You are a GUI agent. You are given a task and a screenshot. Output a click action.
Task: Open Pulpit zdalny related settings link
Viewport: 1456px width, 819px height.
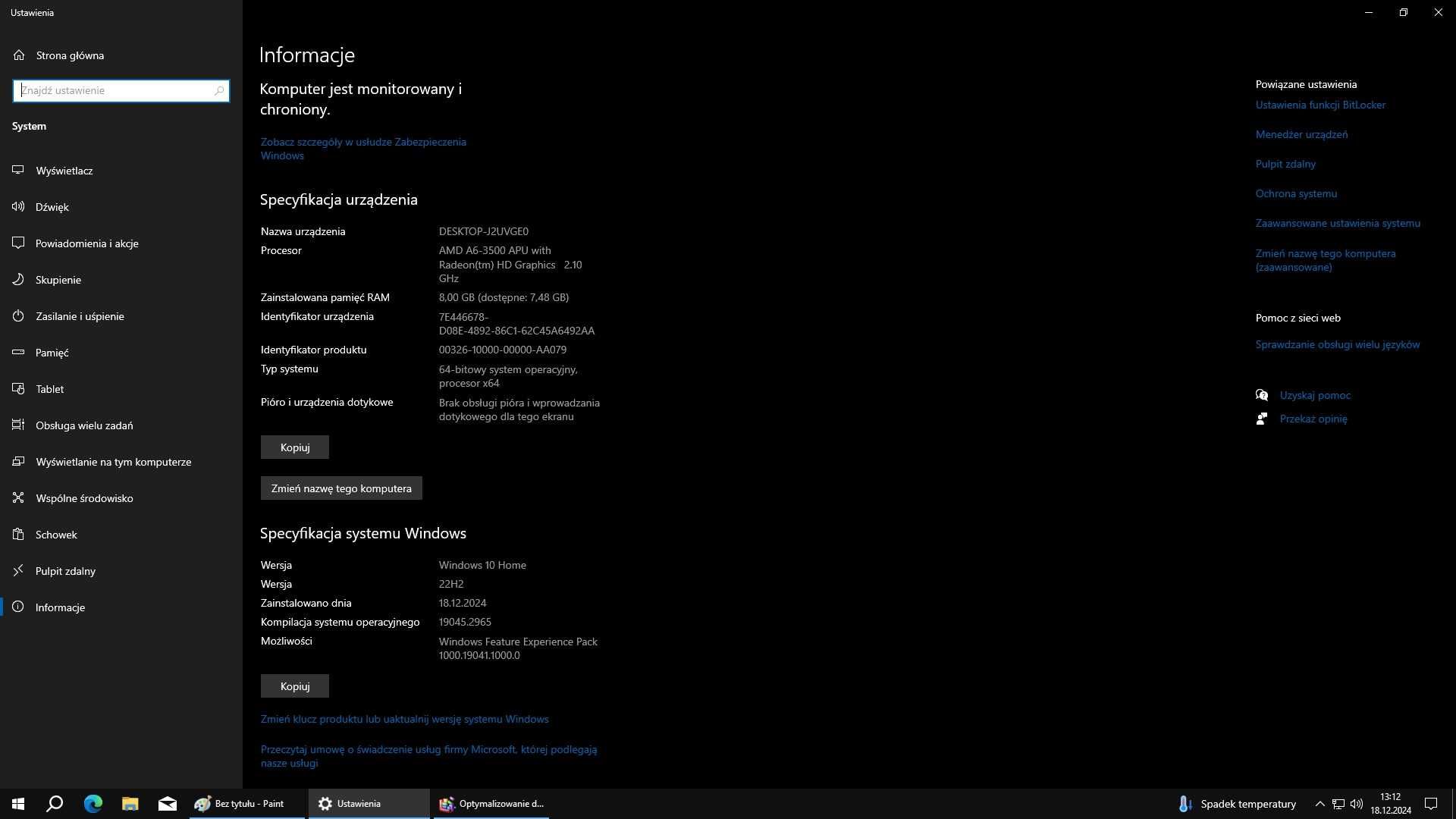pos(1285,164)
